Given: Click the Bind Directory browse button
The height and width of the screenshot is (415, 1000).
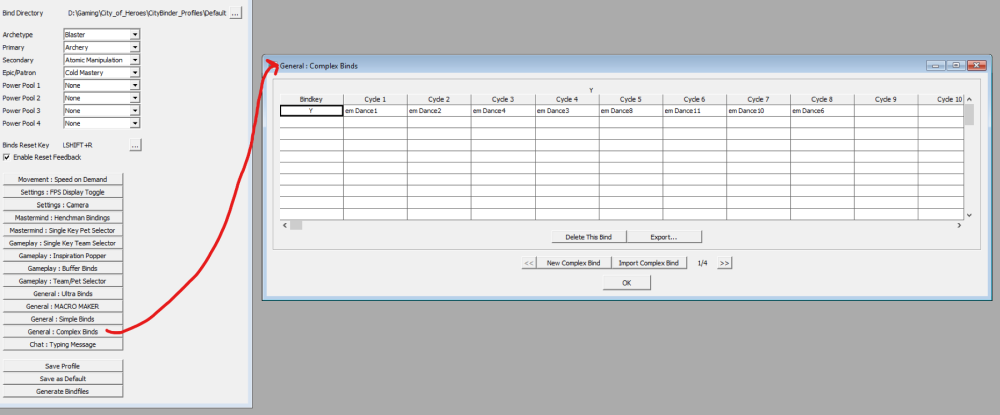Looking at the screenshot, I should (x=236, y=14).
